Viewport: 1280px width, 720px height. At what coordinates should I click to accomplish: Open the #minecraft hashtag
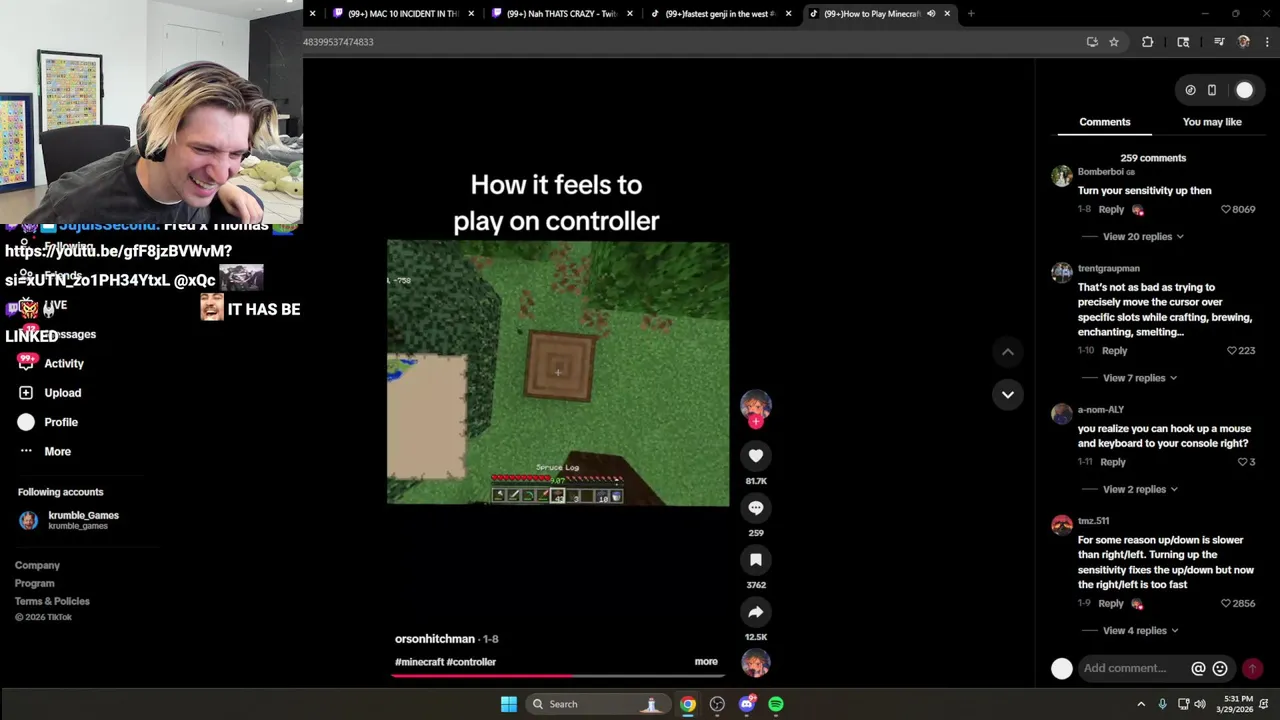tap(419, 662)
